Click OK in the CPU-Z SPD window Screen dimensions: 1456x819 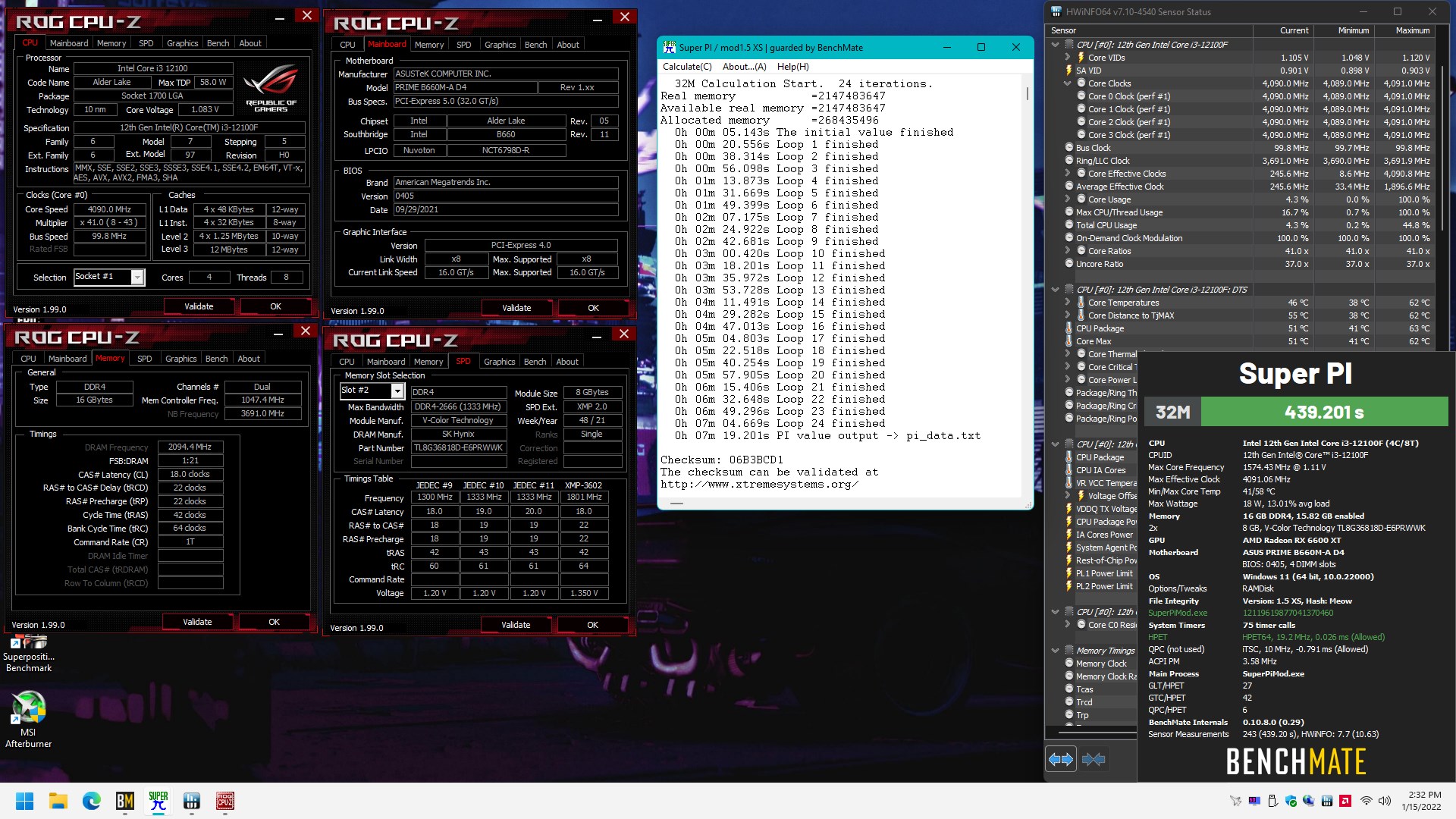(x=592, y=625)
